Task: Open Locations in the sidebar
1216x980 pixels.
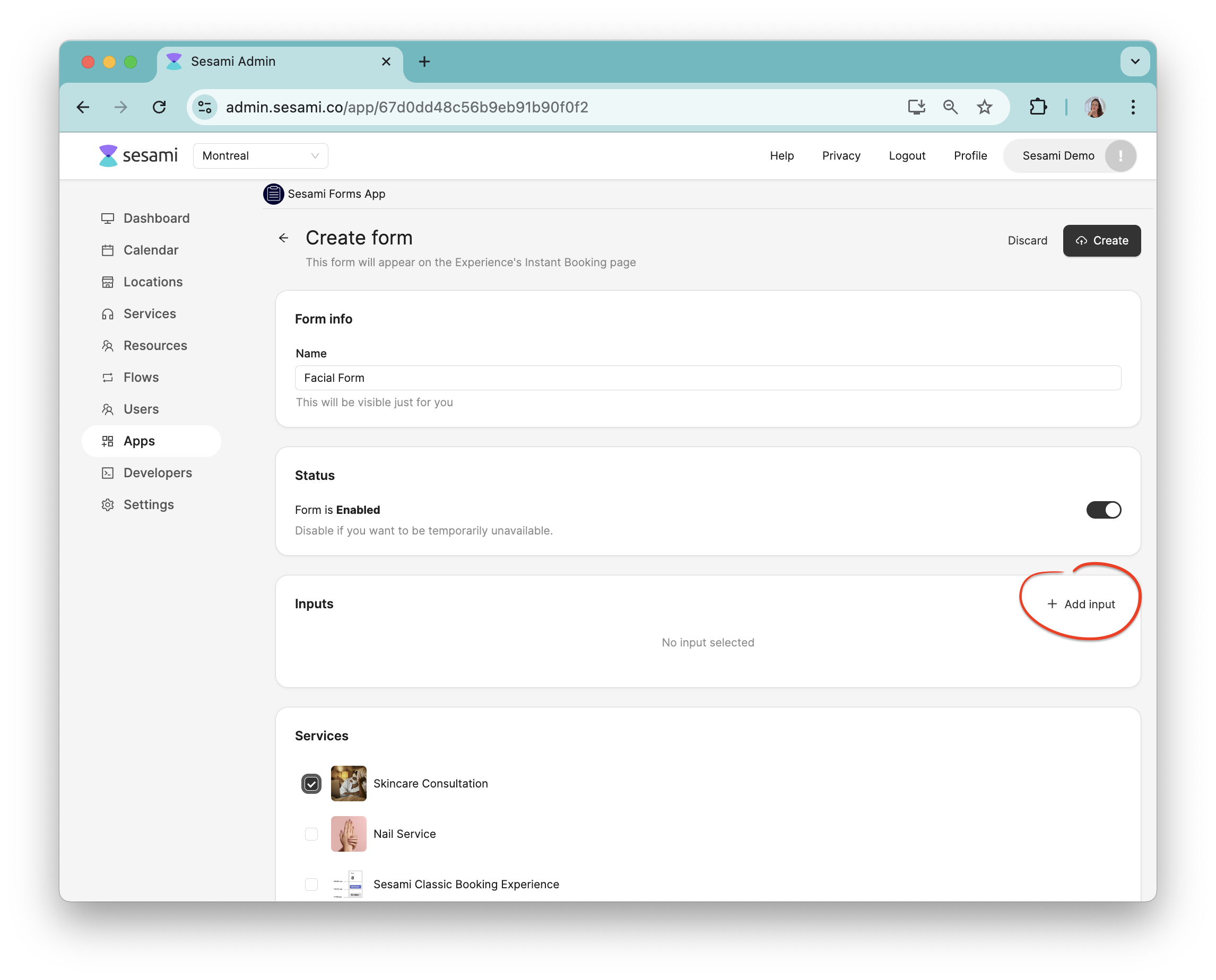Action: point(151,282)
